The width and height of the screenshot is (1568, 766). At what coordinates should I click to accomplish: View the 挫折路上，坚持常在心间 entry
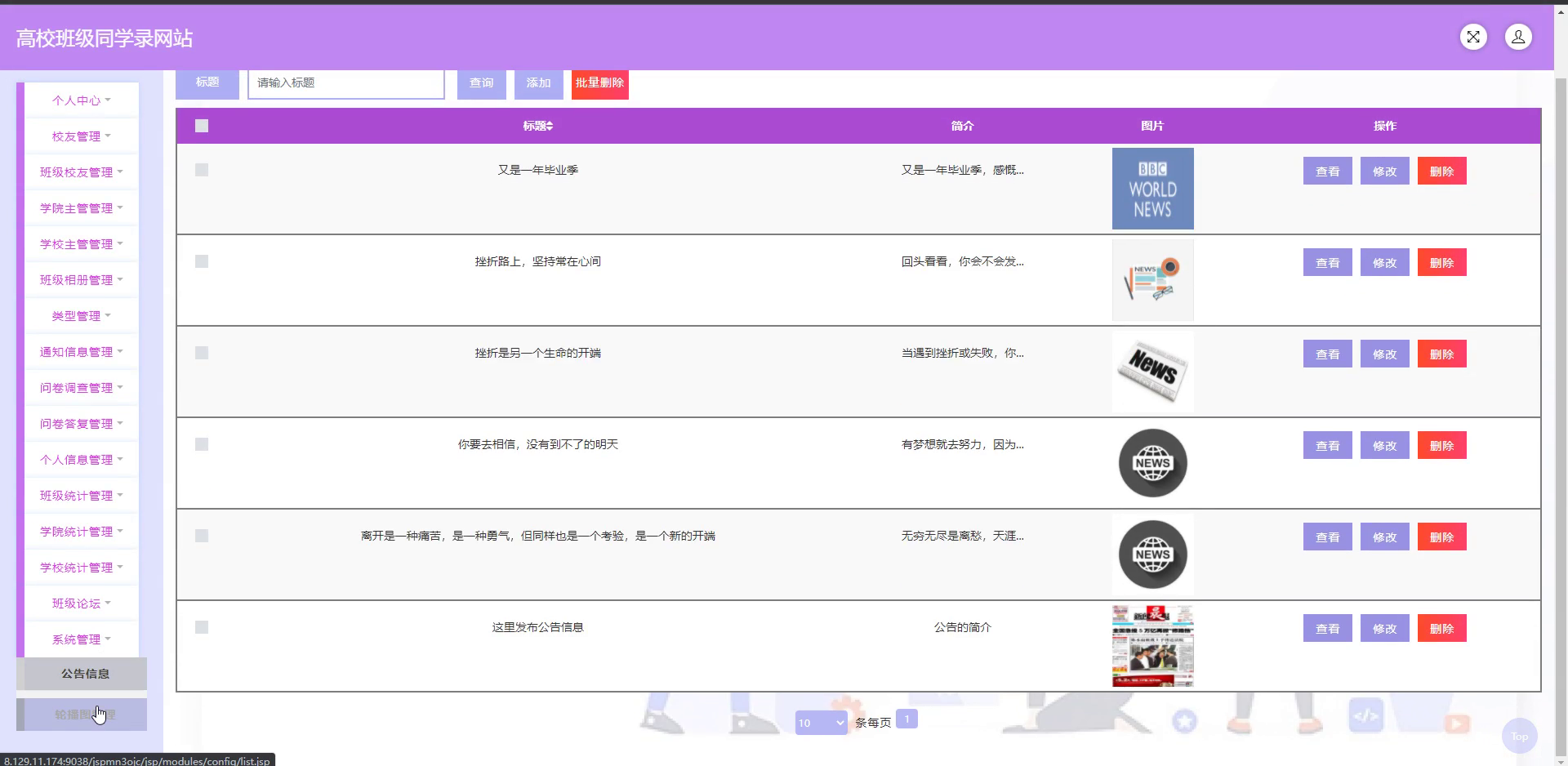(1328, 263)
